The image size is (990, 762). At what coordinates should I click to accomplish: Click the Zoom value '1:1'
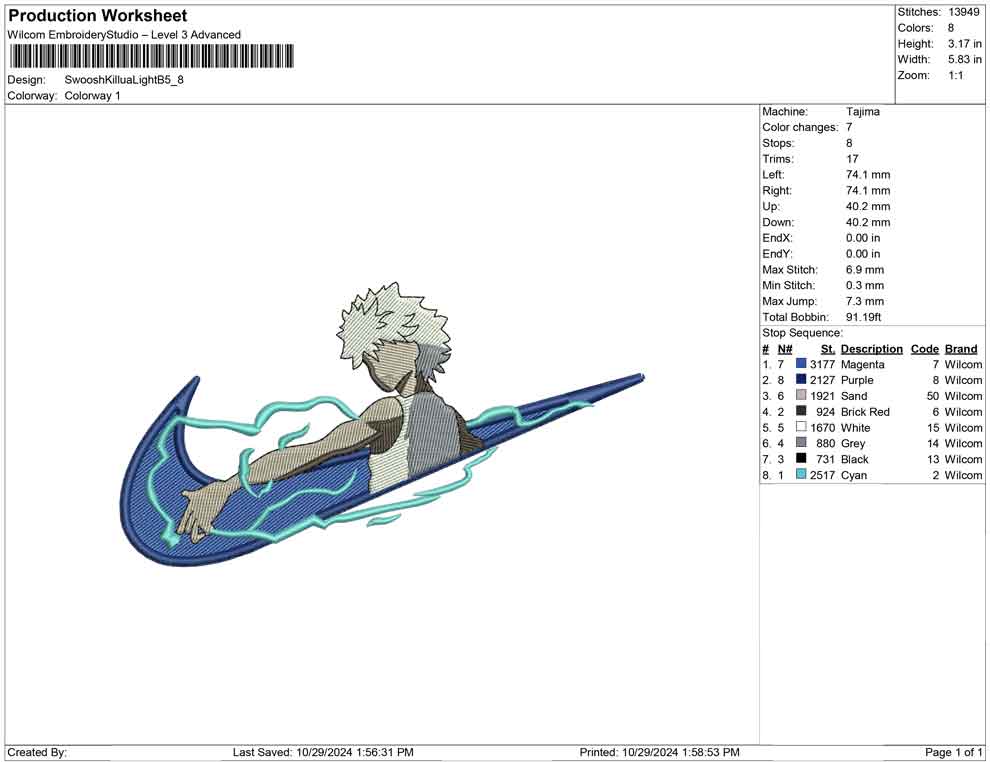coord(956,75)
